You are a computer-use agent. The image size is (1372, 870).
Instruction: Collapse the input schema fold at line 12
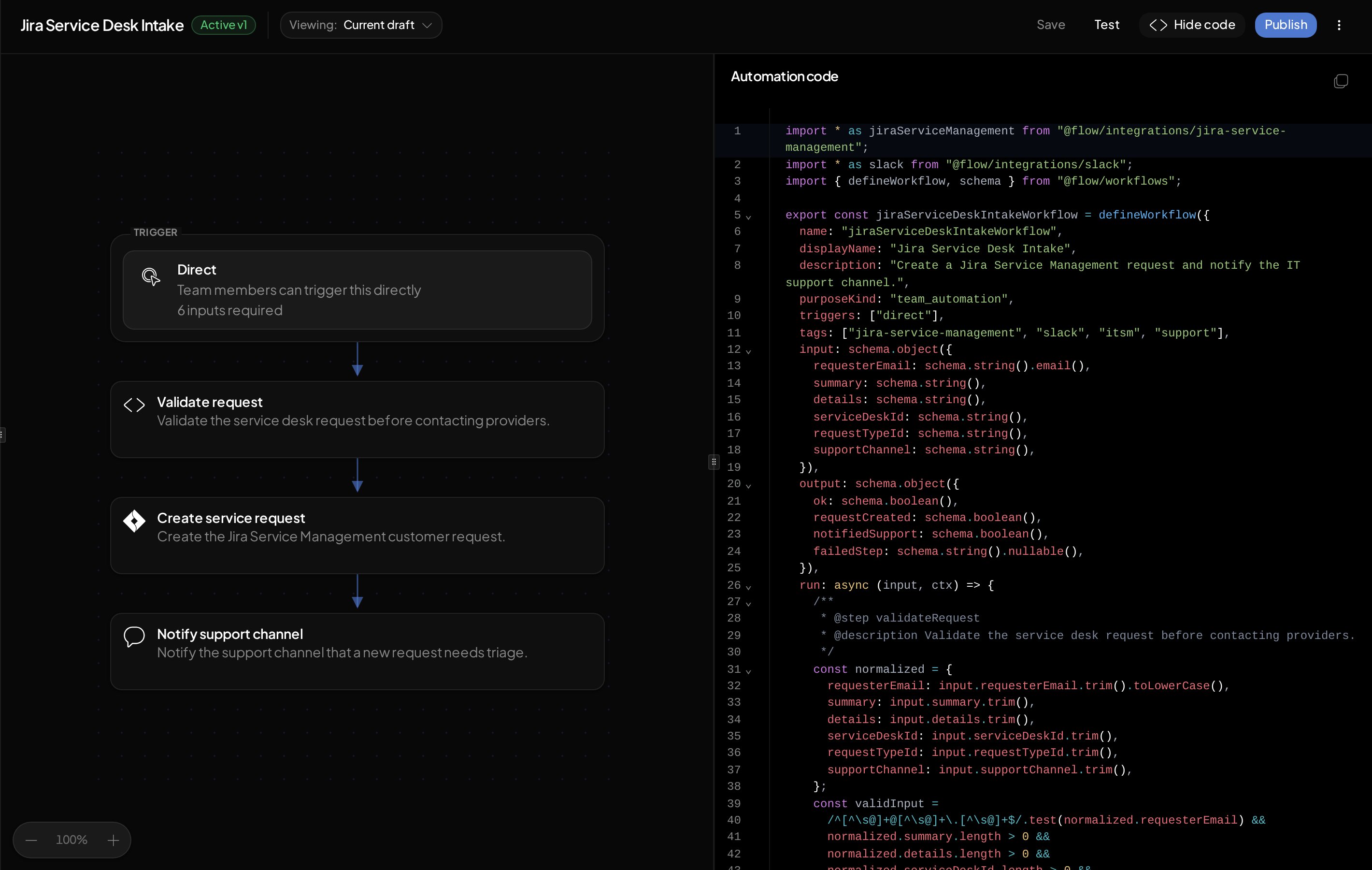pyautogui.click(x=748, y=351)
